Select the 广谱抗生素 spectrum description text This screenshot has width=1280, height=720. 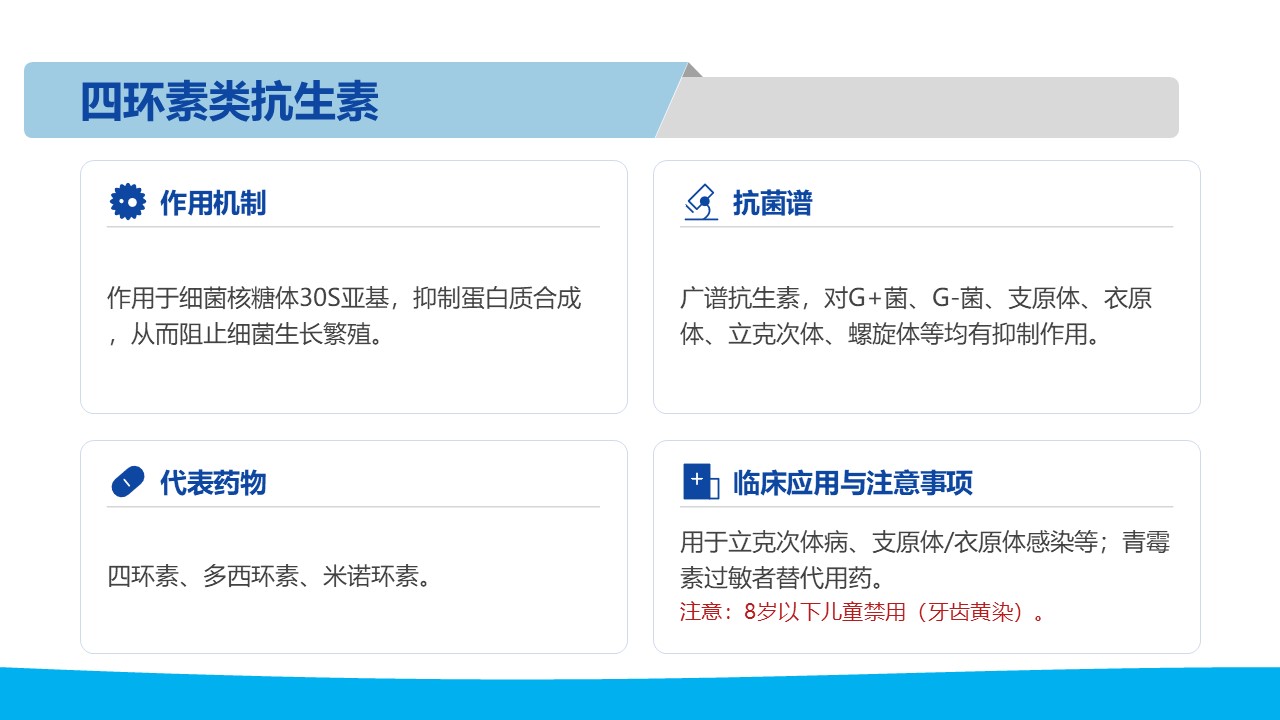916,315
